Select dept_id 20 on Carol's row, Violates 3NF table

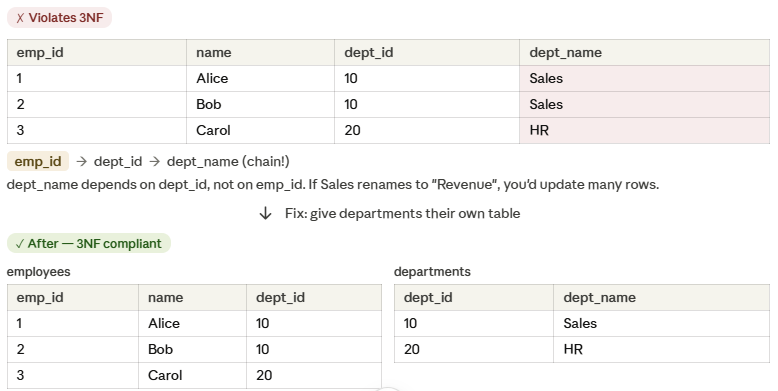pyautogui.click(x=427, y=130)
